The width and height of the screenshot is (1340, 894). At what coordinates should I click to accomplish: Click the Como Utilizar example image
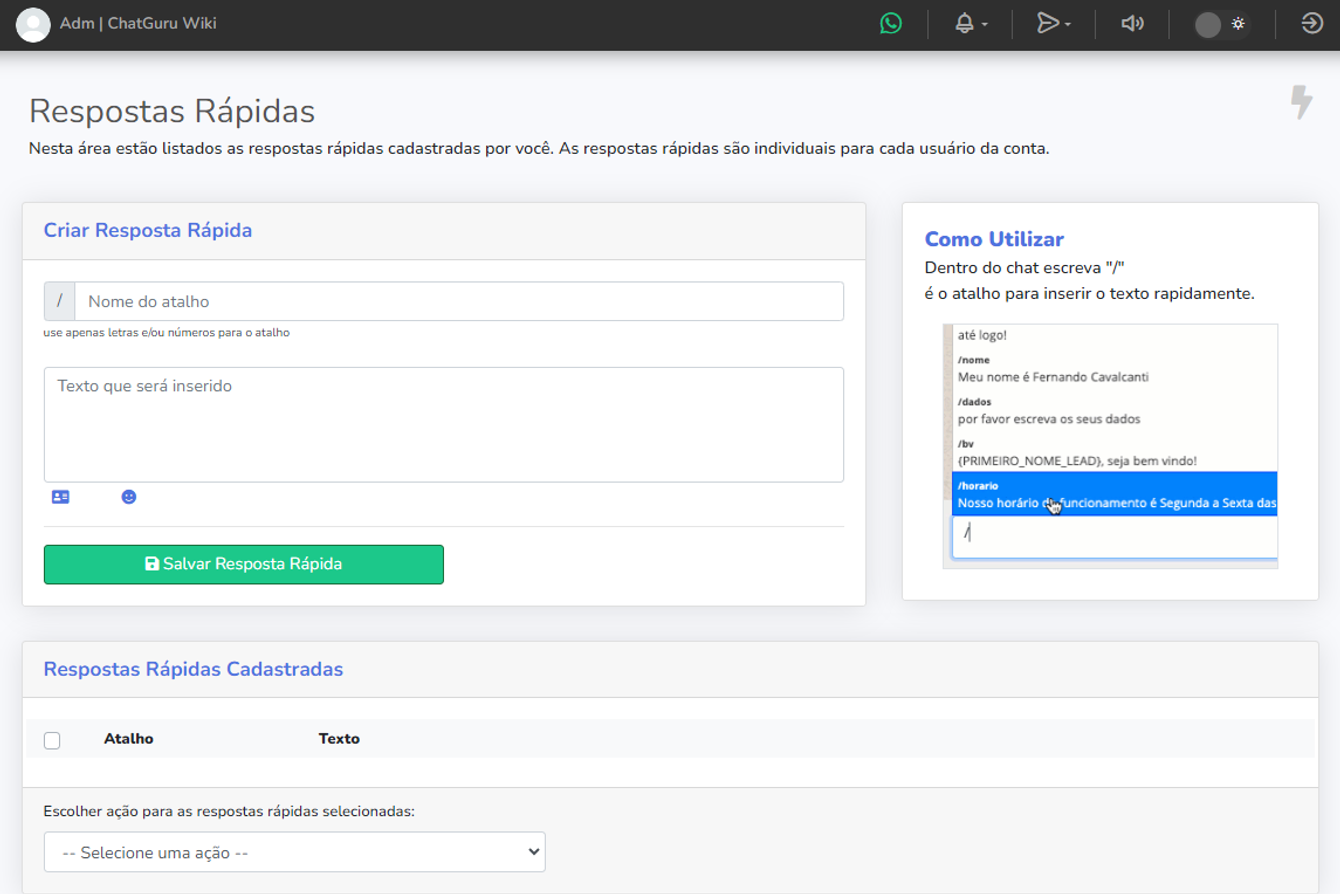tap(1110, 446)
